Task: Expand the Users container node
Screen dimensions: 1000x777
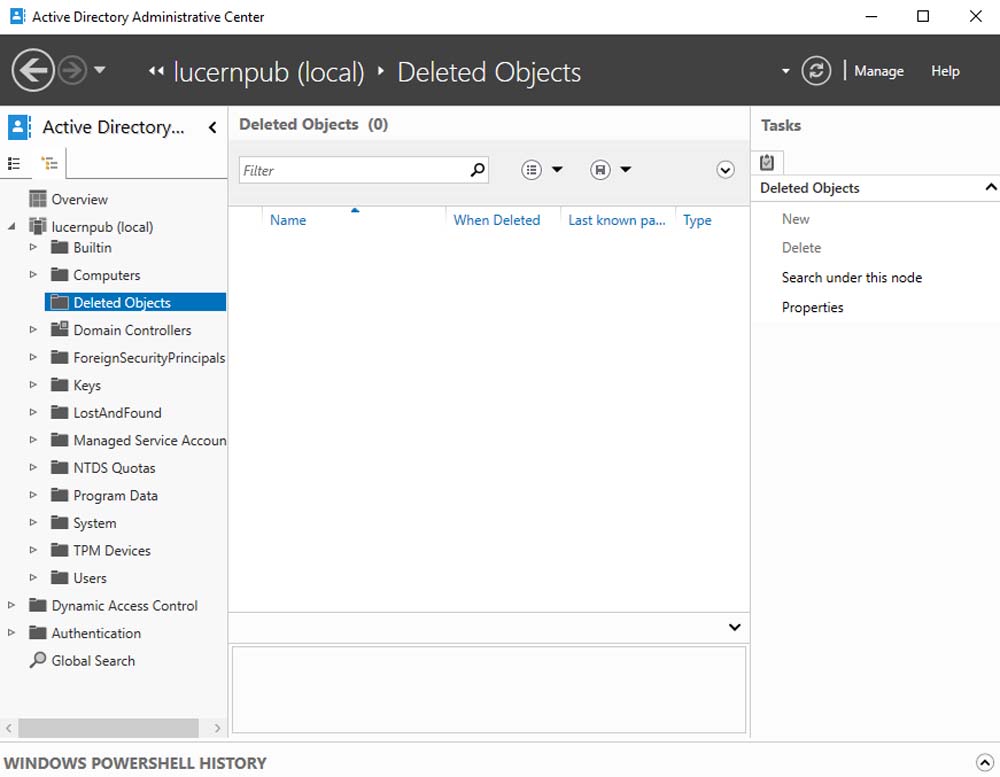Action: (33, 578)
